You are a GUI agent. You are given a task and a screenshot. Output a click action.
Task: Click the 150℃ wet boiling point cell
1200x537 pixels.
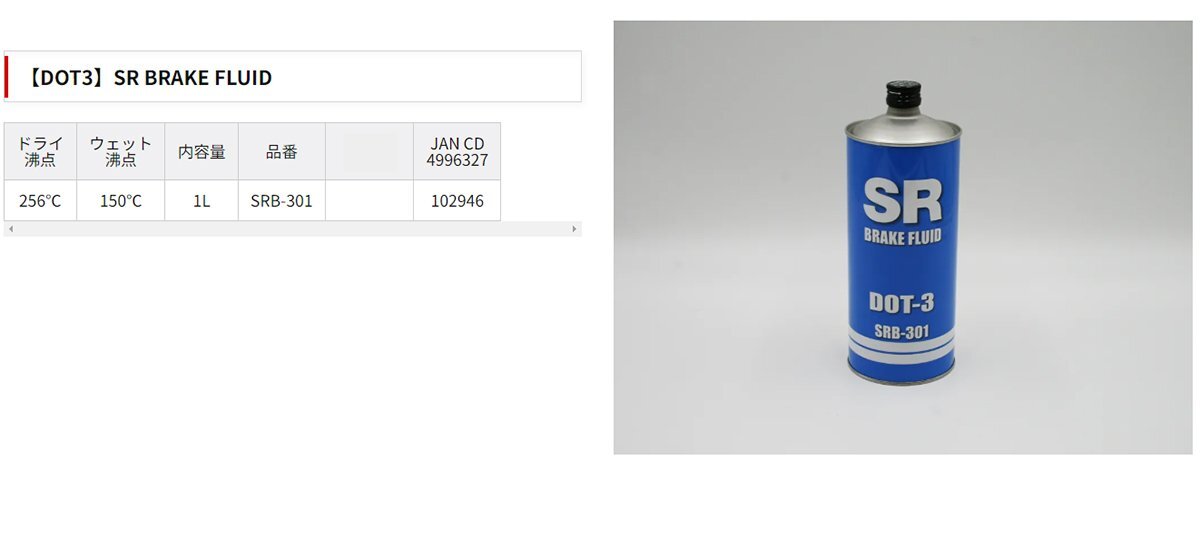(x=121, y=201)
